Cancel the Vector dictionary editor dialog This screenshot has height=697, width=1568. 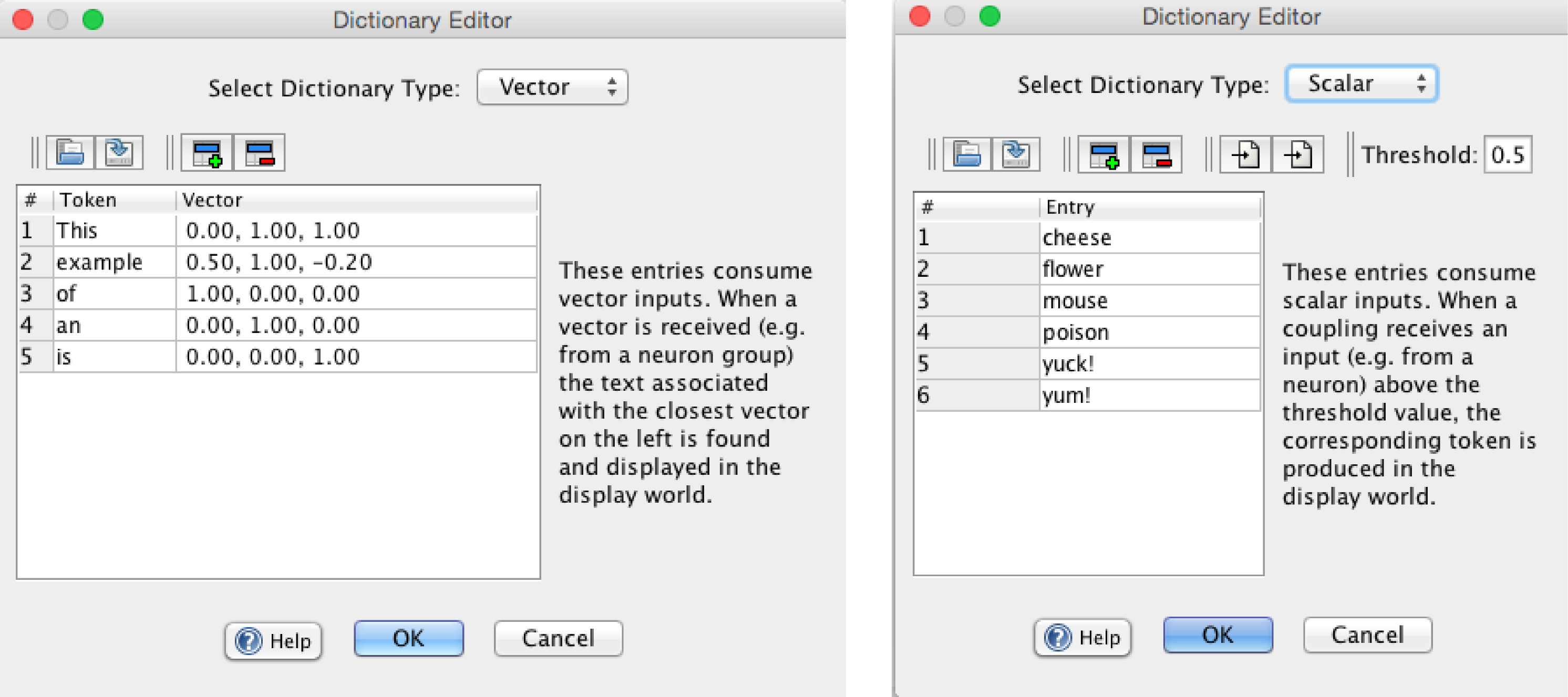coord(558,639)
